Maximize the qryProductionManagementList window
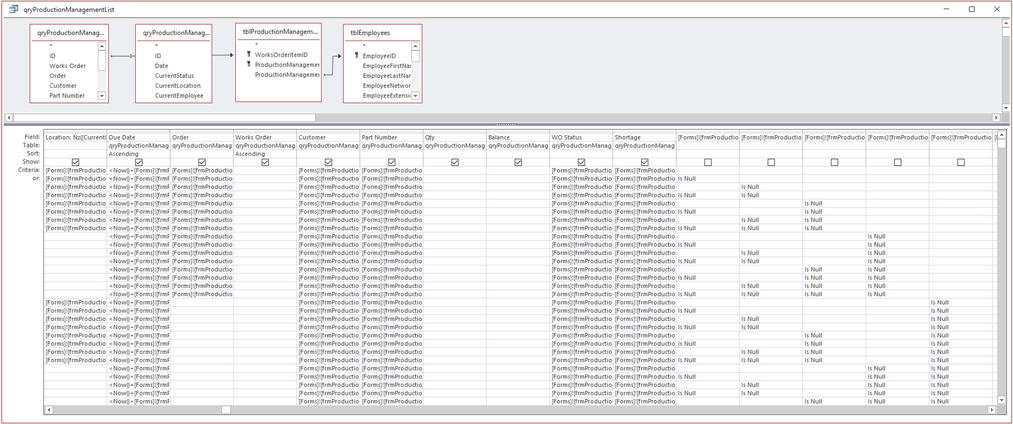The image size is (1013, 424). (971, 9)
